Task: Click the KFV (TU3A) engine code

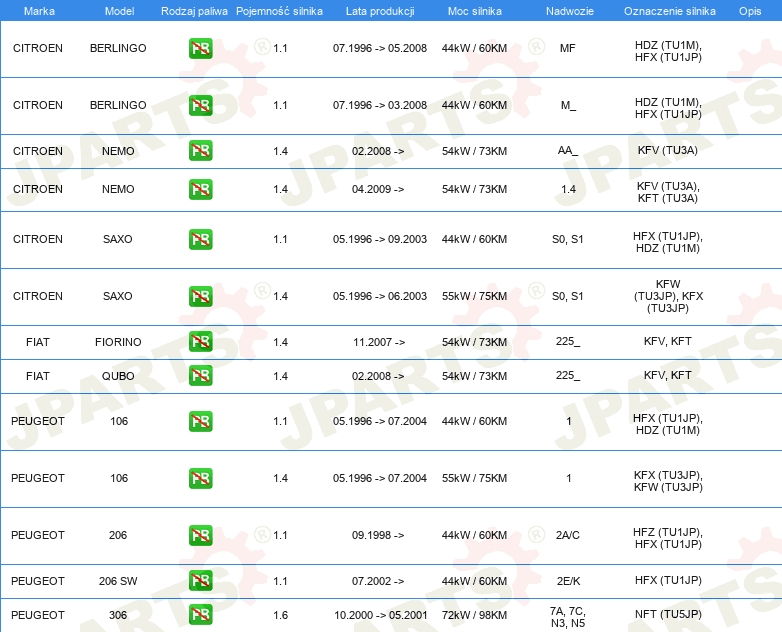Action: click(x=667, y=150)
